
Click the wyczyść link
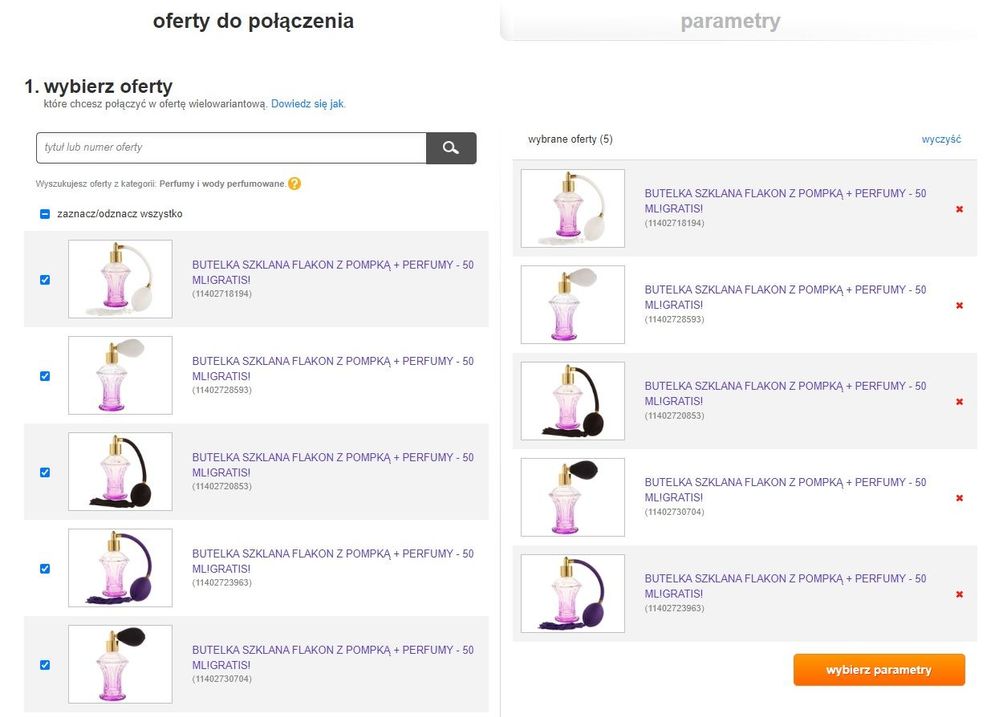pos(941,139)
